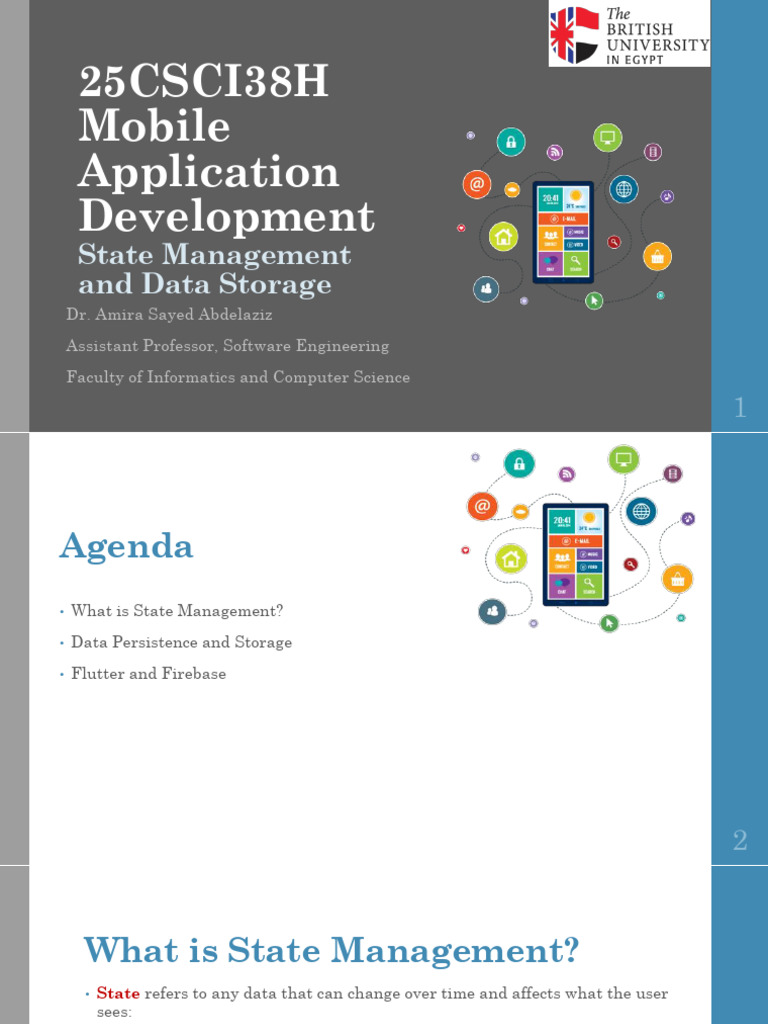Click the word "Application" in the title

209,174
